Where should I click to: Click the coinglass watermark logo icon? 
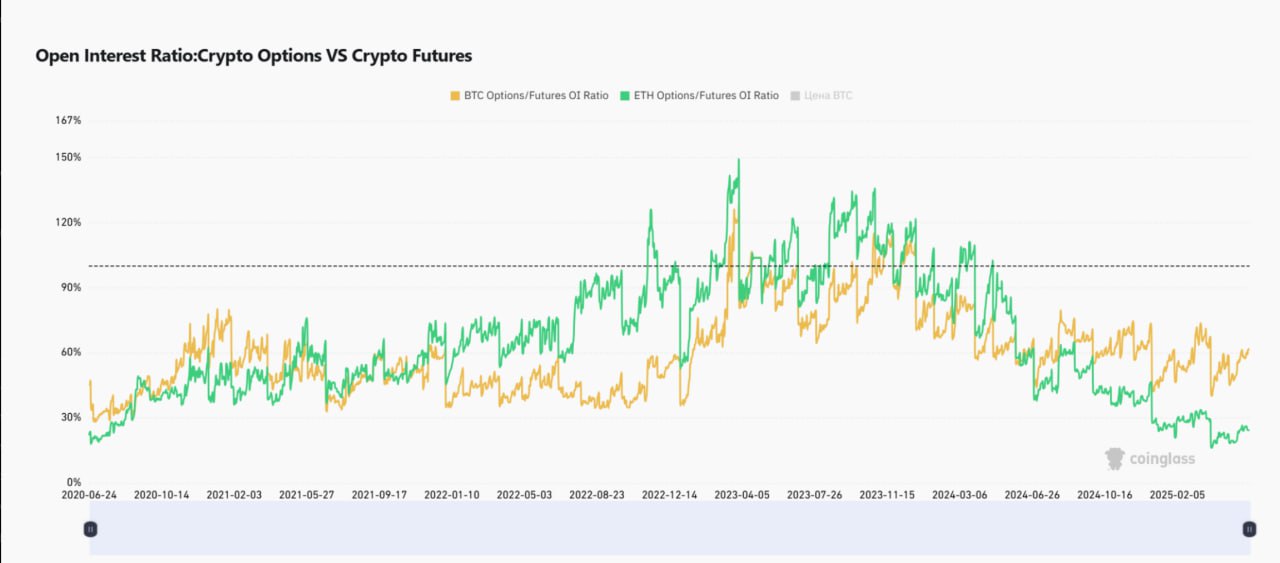1115,459
